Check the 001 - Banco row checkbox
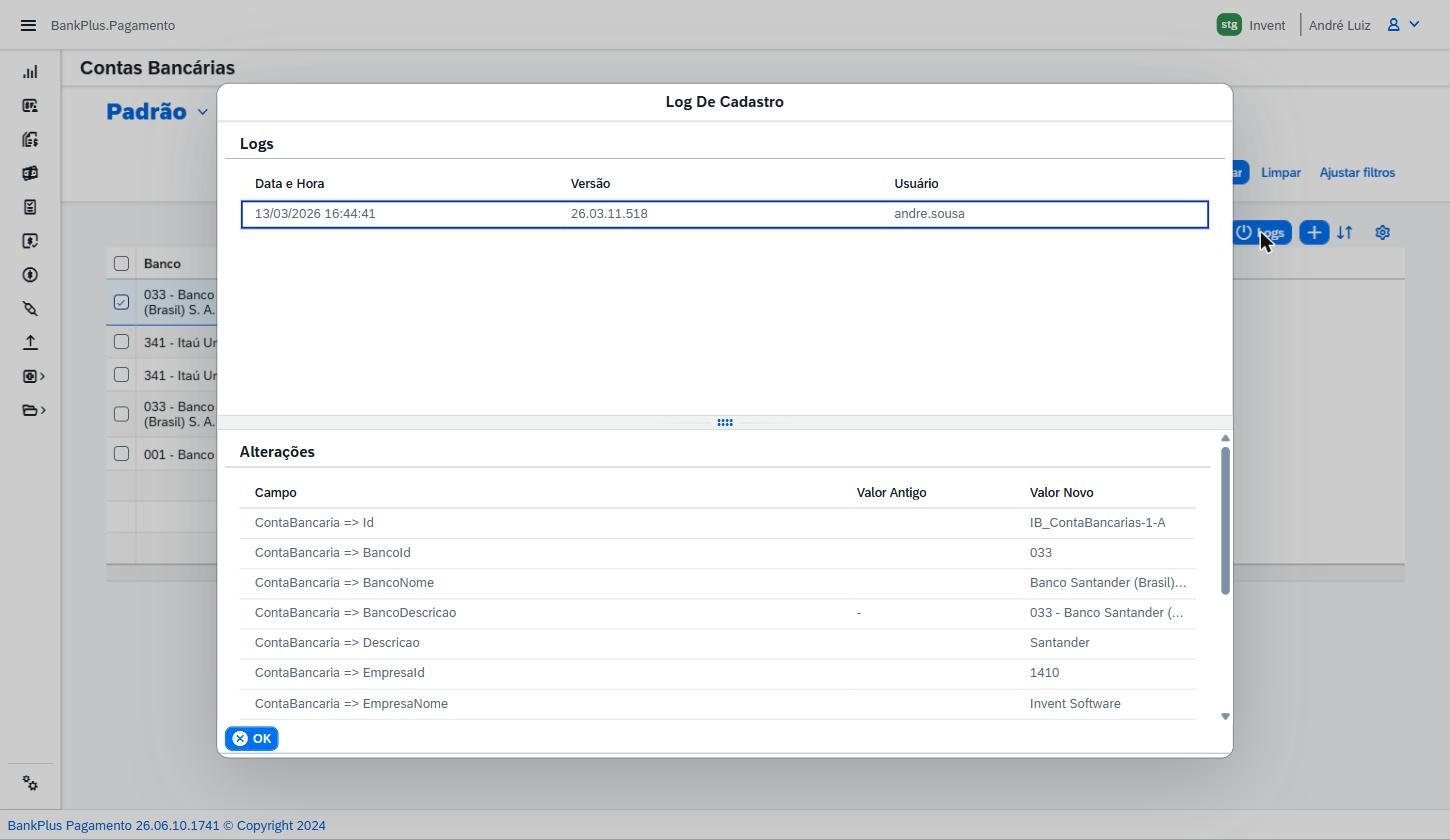 (x=121, y=454)
